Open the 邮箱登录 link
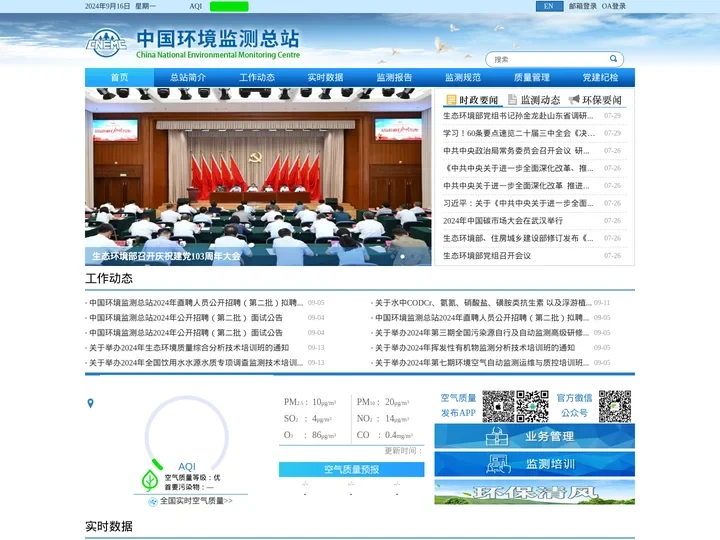Viewport: 720px width, 540px height. [x=583, y=6]
